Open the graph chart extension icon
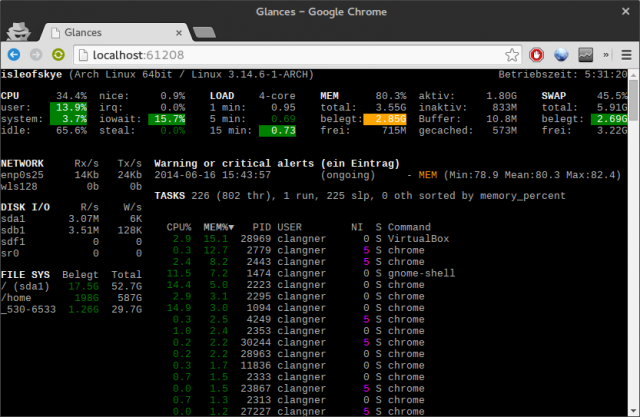 (586, 55)
